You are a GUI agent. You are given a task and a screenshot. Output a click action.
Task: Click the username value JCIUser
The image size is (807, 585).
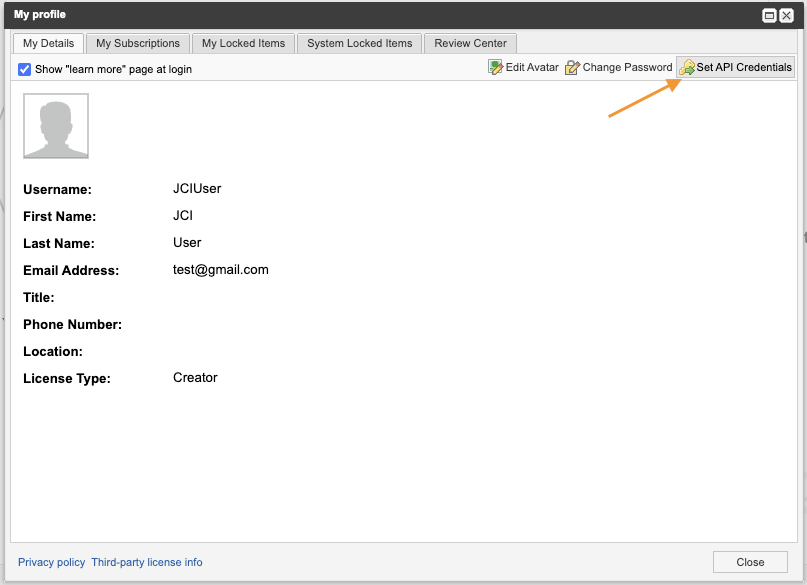point(197,189)
